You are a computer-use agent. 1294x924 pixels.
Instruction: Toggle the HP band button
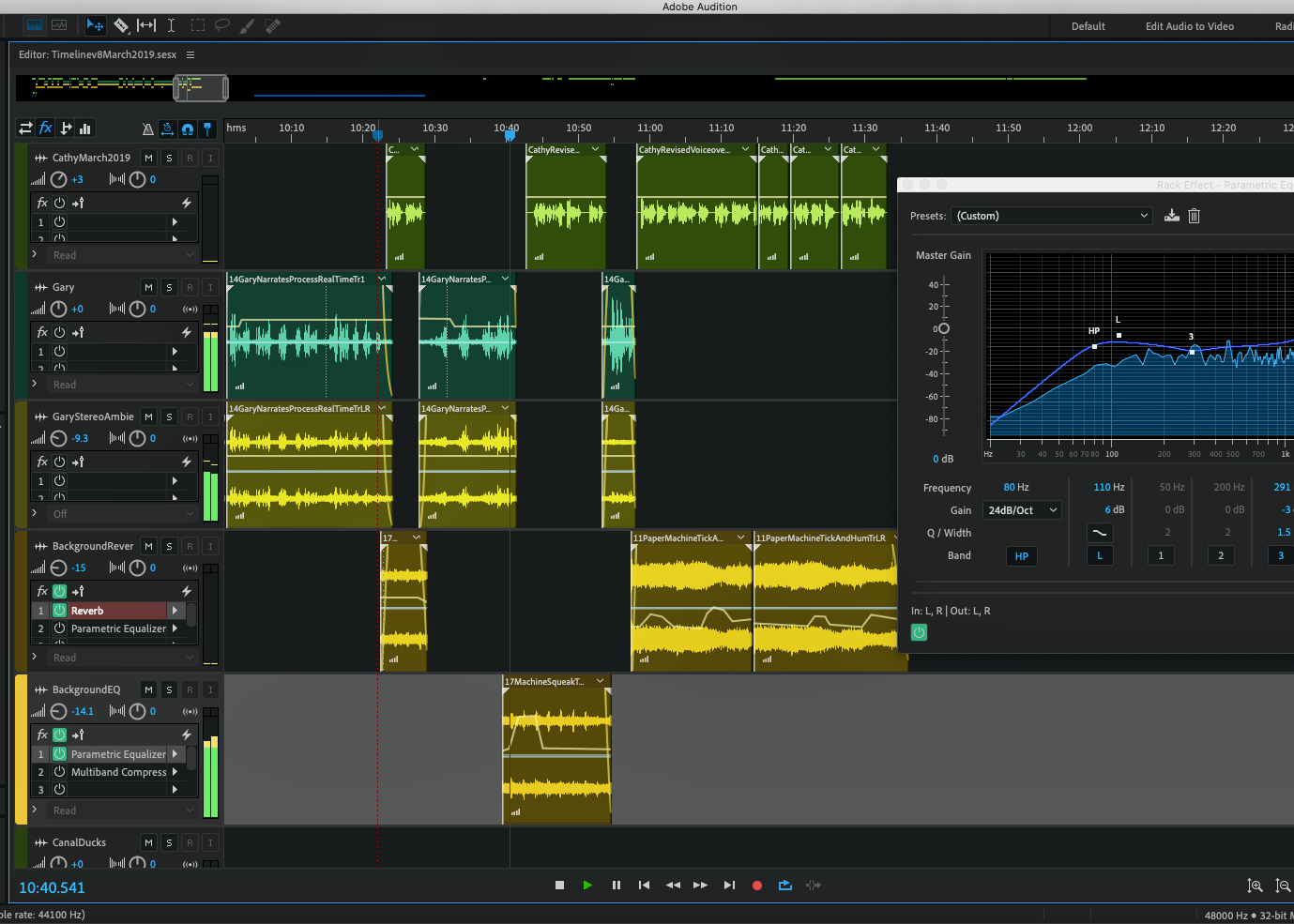(1022, 556)
